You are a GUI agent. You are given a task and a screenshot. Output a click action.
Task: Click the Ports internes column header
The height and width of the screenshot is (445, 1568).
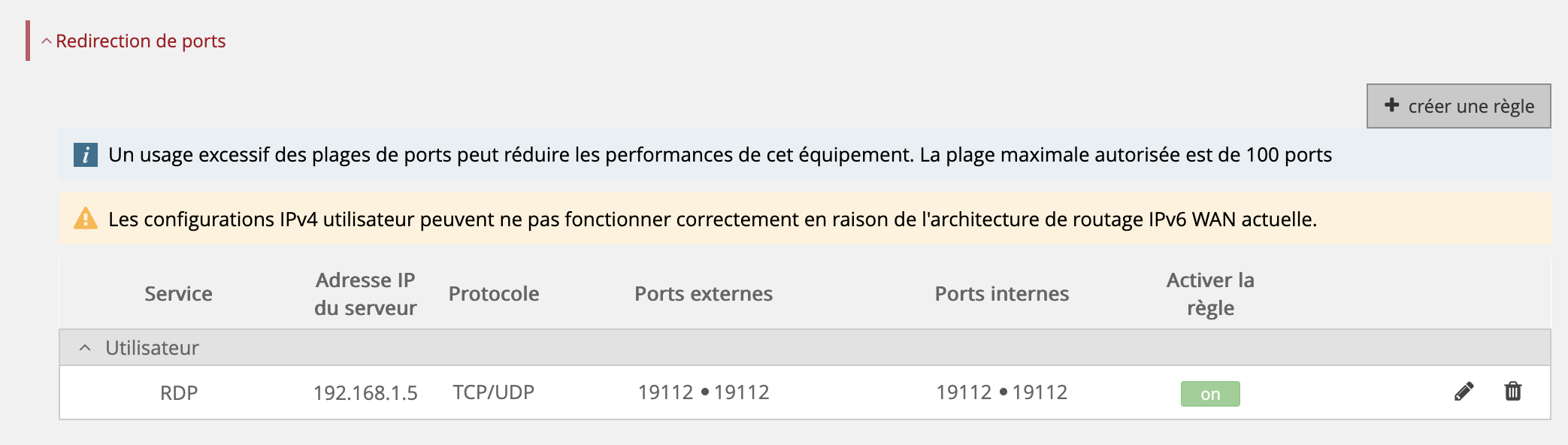pyautogui.click(x=1001, y=294)
